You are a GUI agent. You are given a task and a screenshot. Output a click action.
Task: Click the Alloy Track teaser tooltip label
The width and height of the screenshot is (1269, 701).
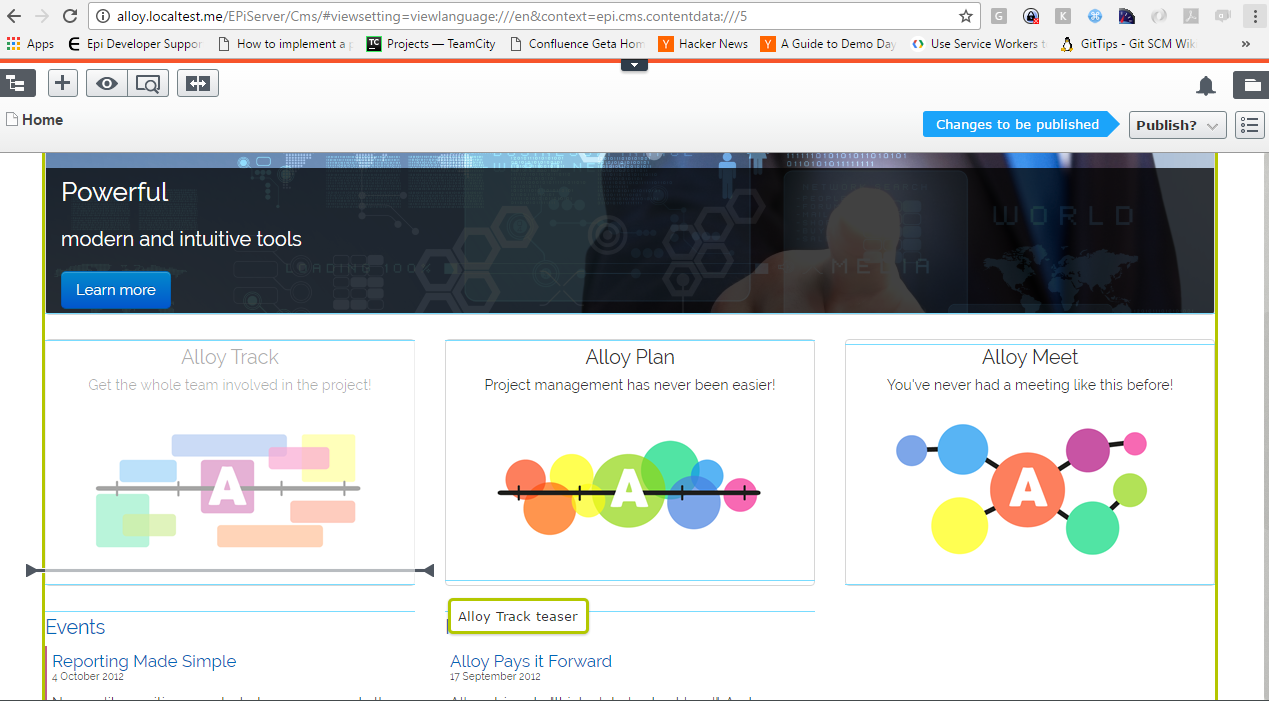coord(518,616)
